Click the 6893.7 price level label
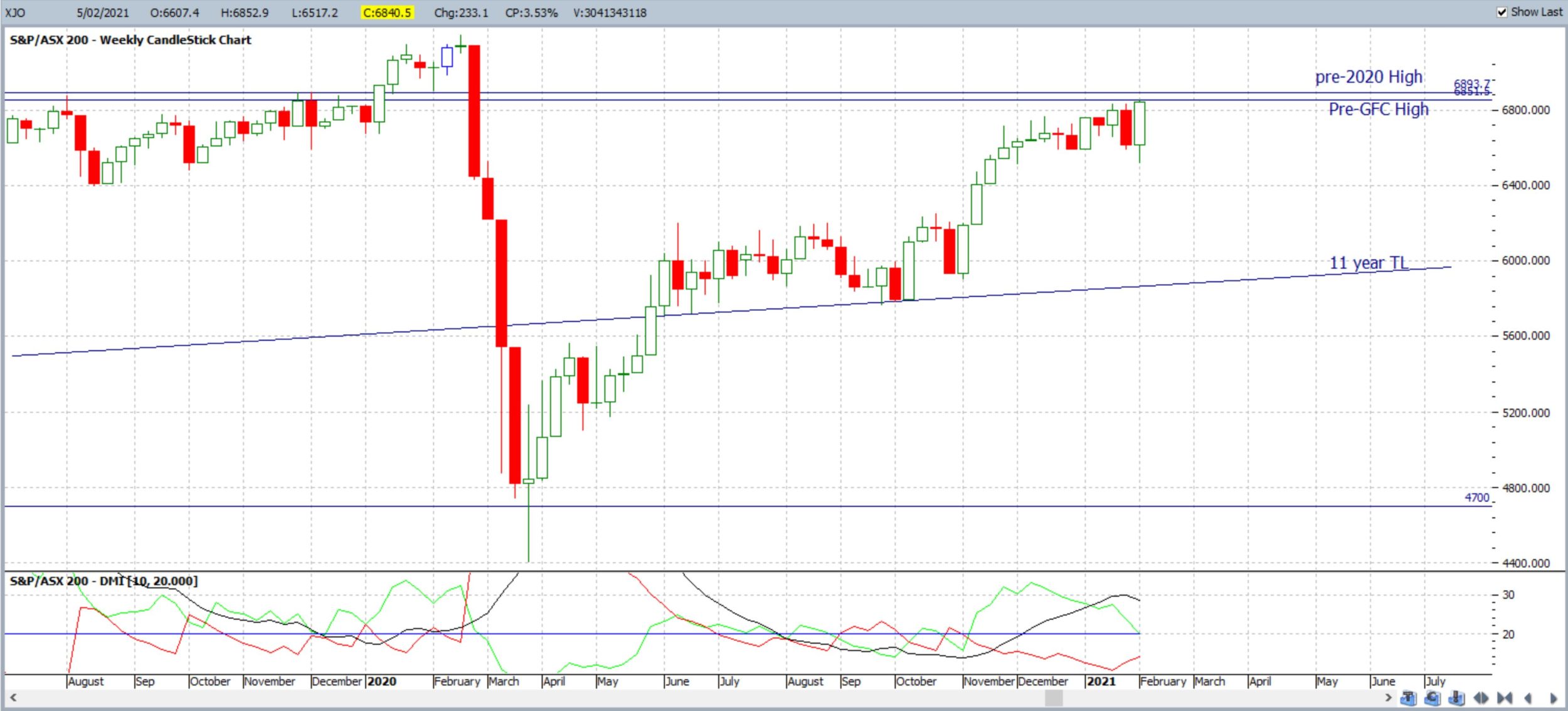Image resolution: width=1568 pixels, height=711 pixels. pos(1471,83)
